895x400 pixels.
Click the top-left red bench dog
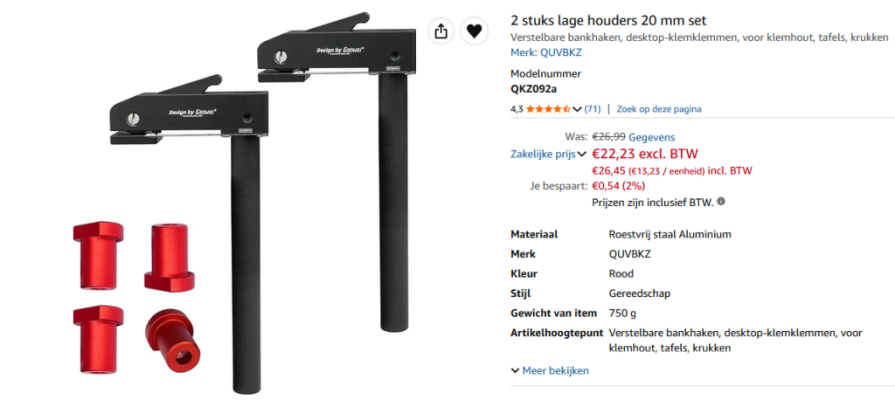(x=98, y=255)
